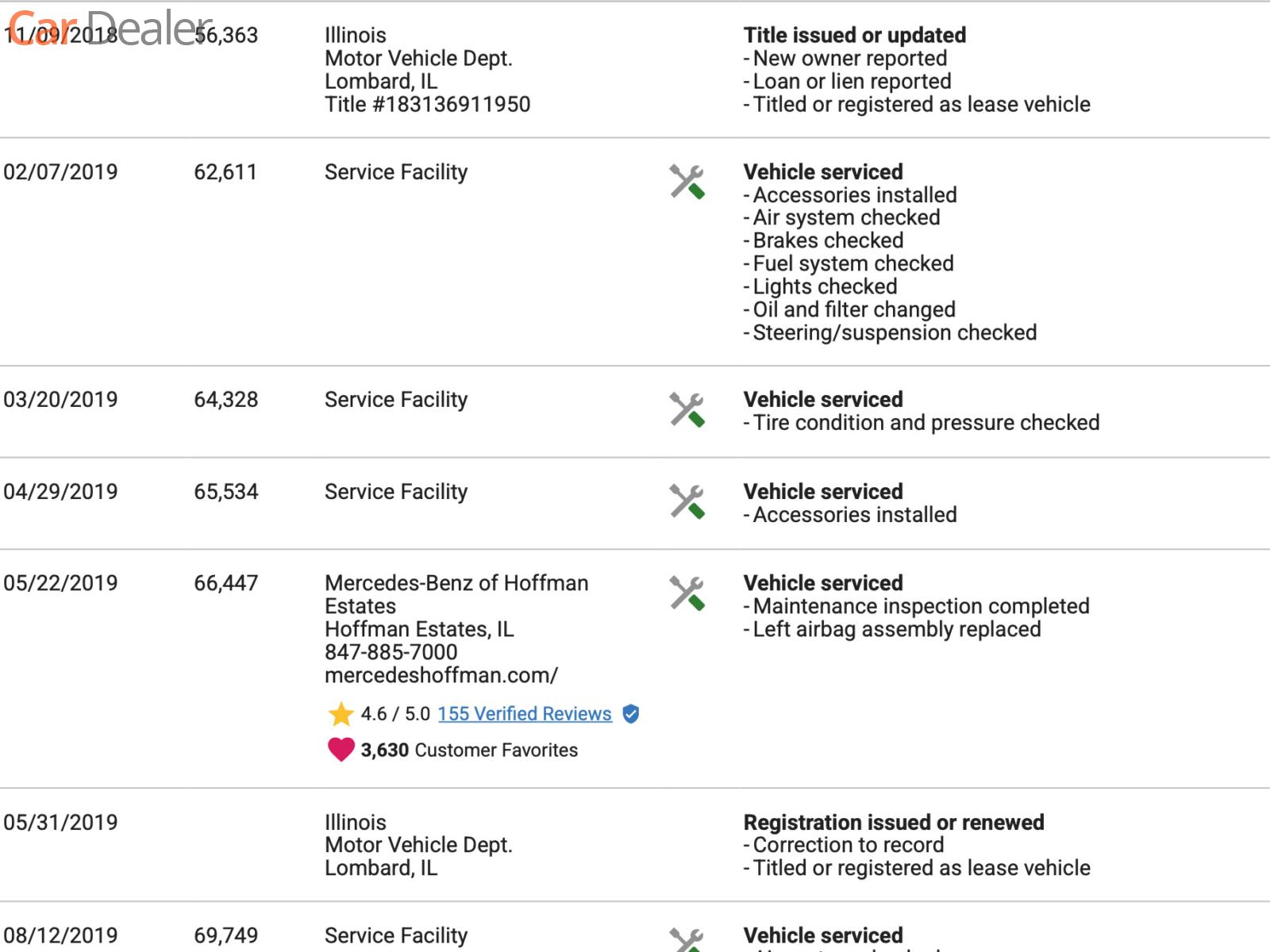This screenshot has width=1270, height=952.
Task: Click the Title #183136911950 text
Action: point(427,104)
